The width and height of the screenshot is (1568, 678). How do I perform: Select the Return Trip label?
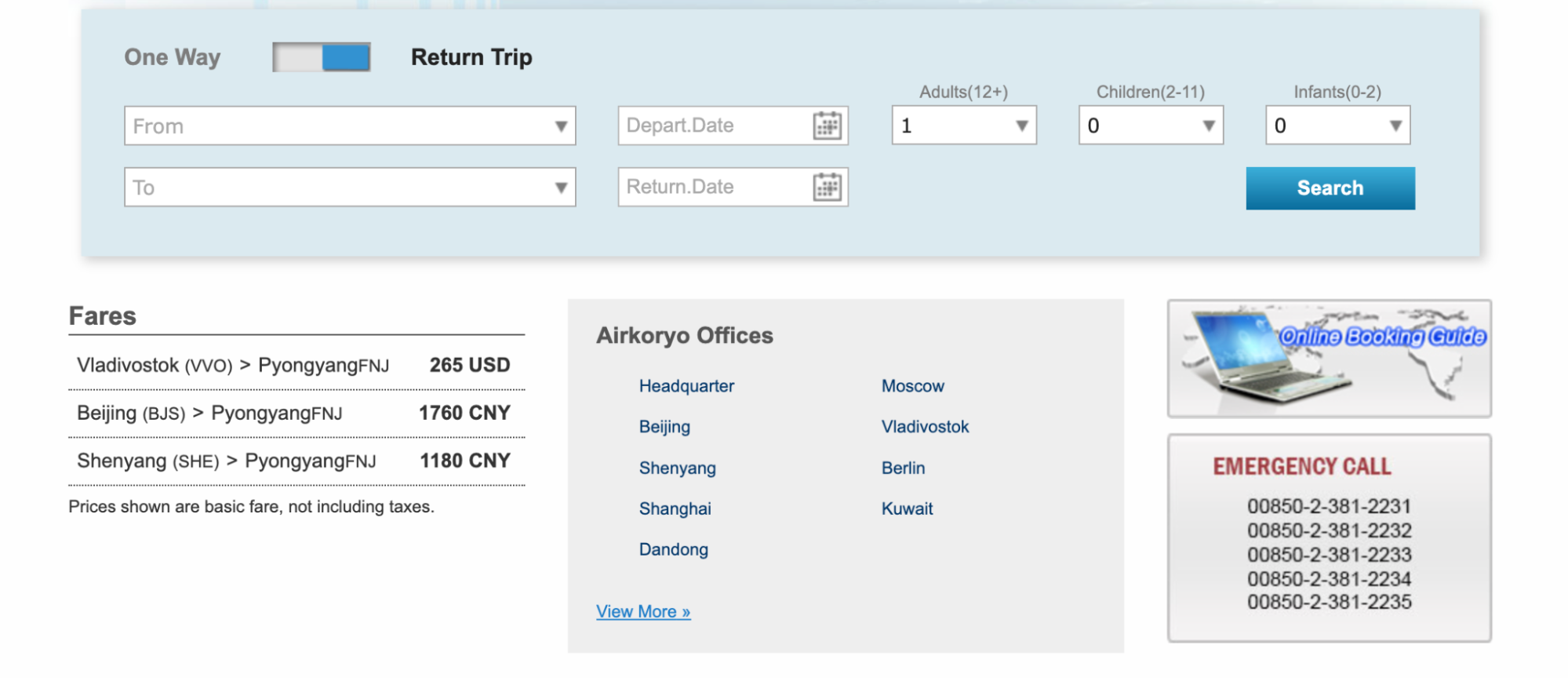(471, 57)
